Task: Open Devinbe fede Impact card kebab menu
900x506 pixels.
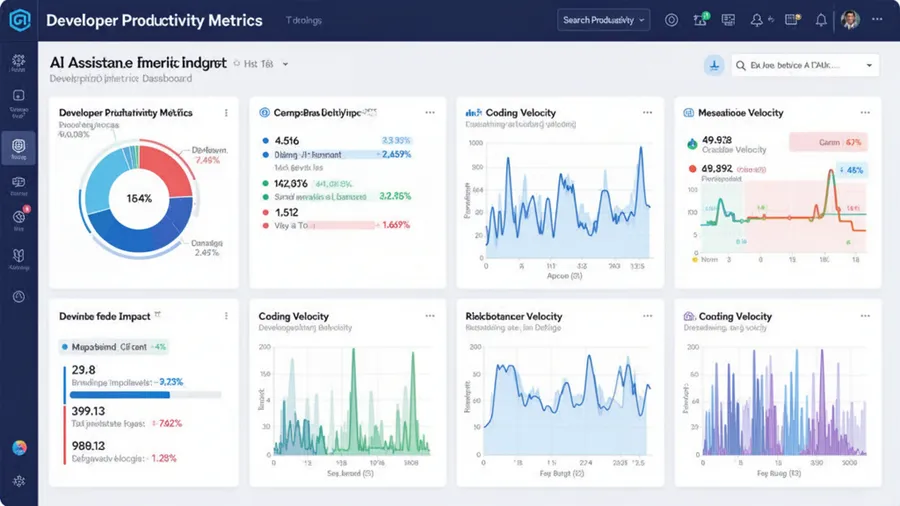Action: pos(226,316)
